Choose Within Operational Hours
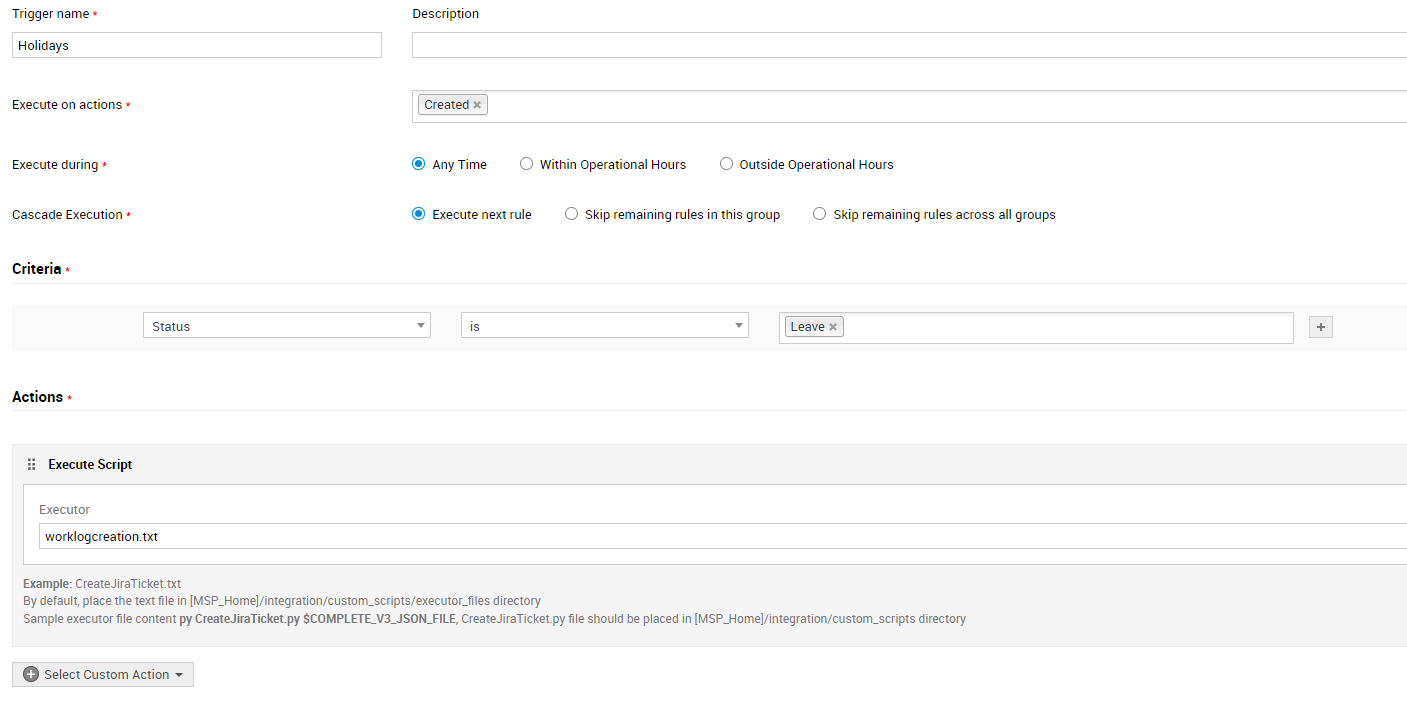Viewport: 1407px width, 717px height. click(x=527, y=164)
